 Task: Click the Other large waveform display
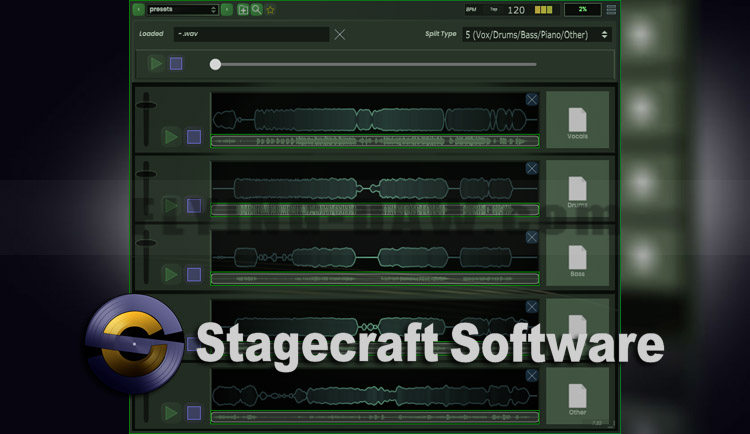point(375,389)
